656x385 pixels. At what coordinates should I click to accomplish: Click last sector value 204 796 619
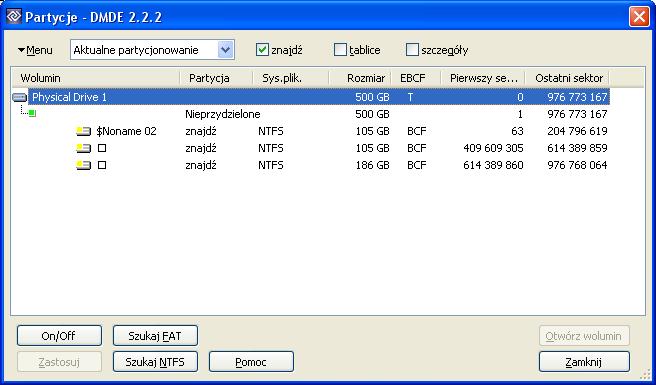point(577,131)
